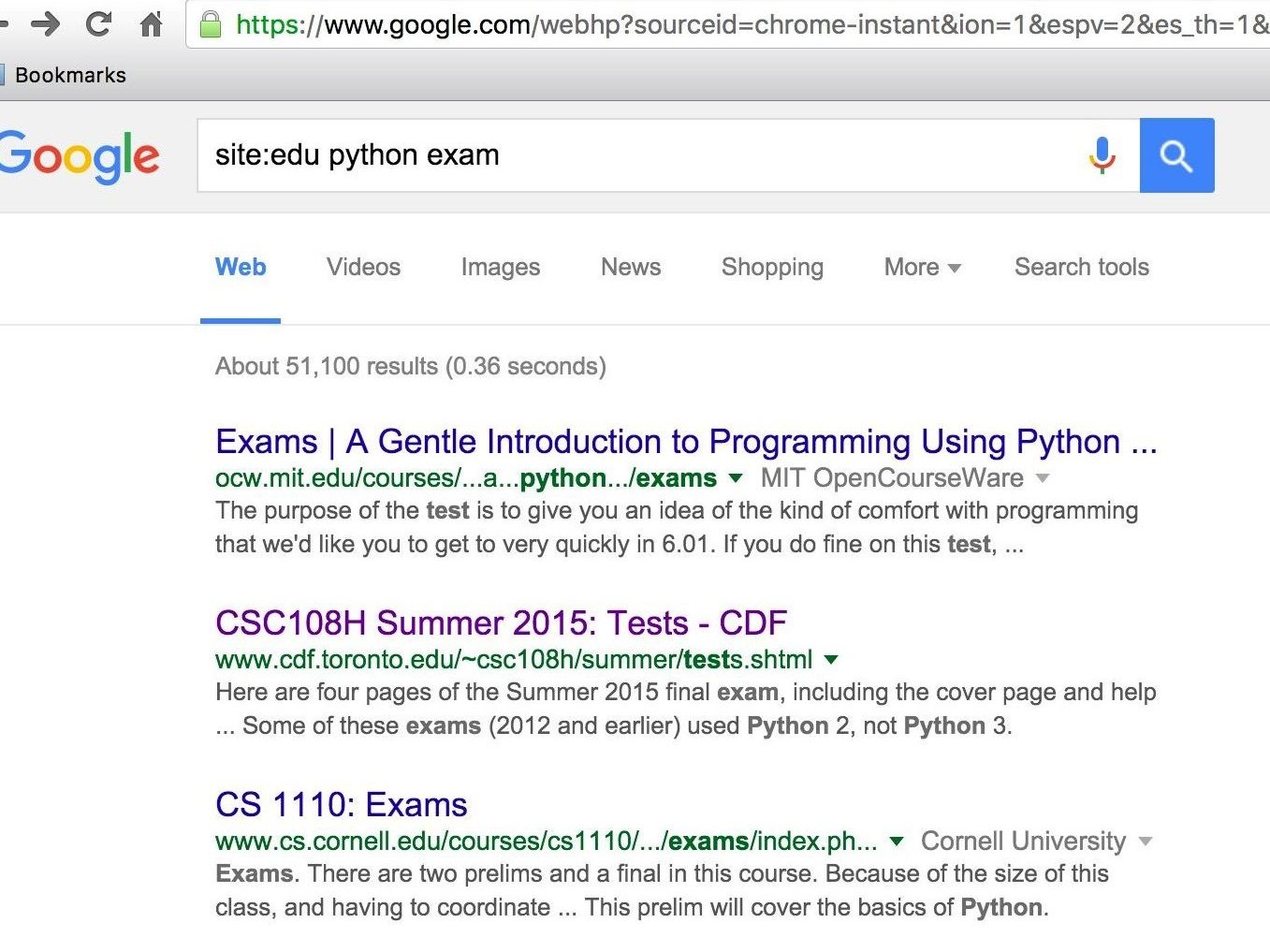
Task: Expand the arrow beside Cornell University
Action: (1145, 842)
